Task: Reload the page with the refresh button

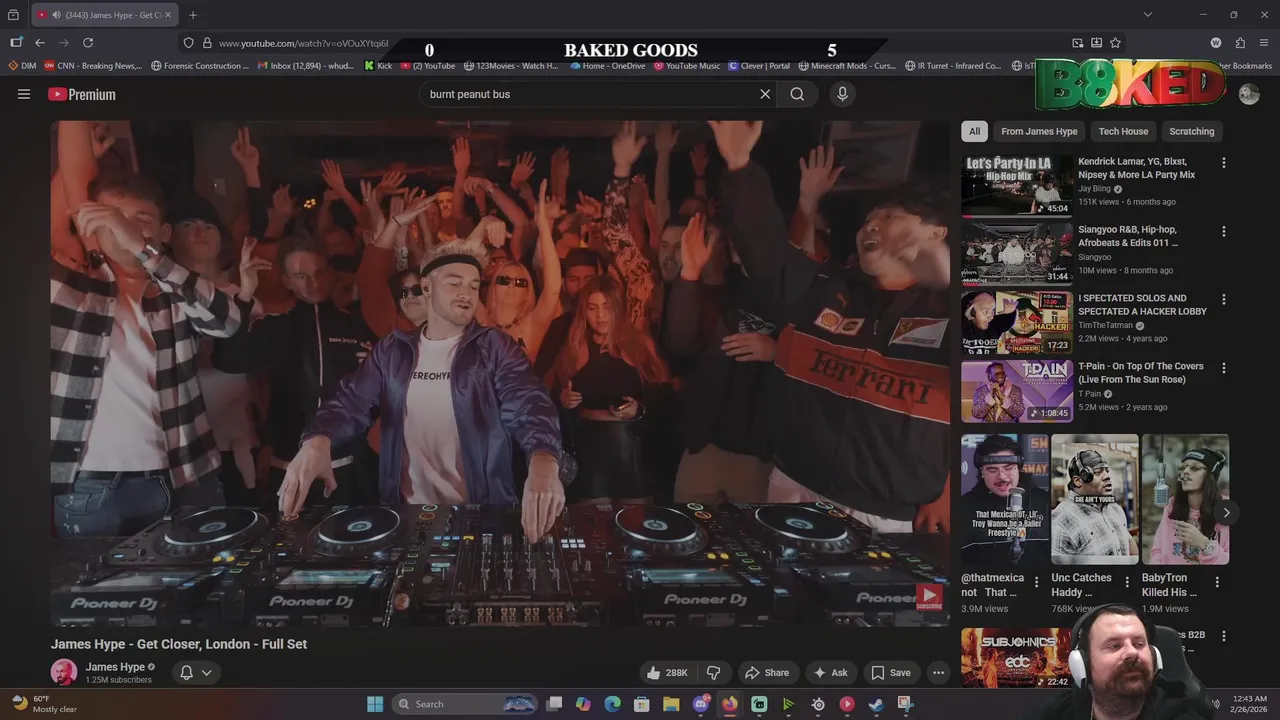Action: (x=88, y=43)
